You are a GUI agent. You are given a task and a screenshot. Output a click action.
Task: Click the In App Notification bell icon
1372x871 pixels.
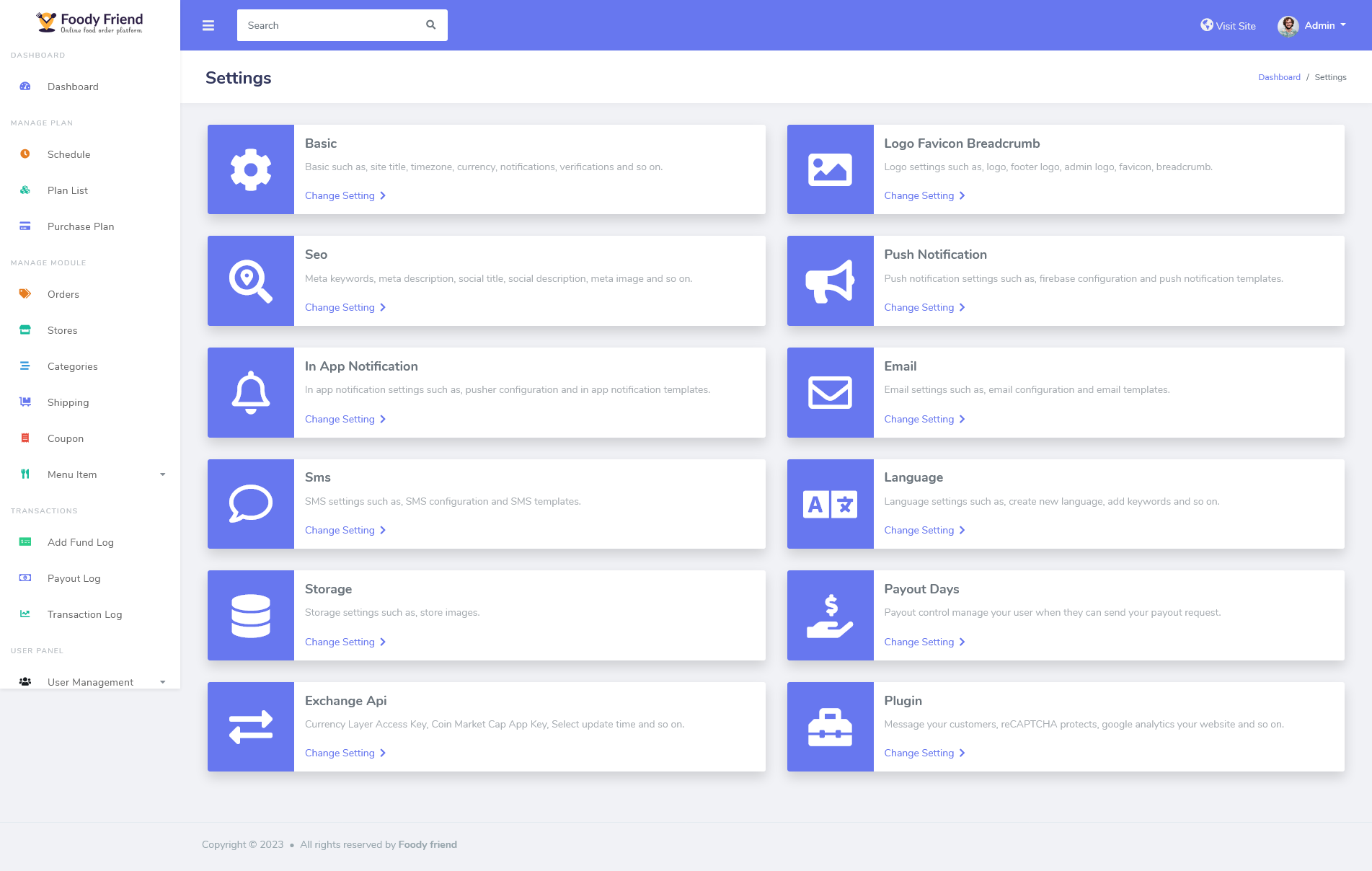(x=251, y=392)
